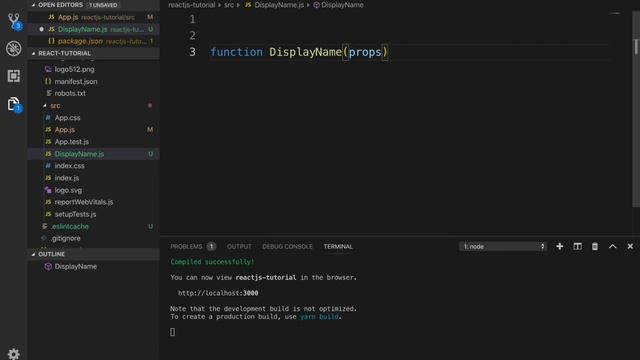Open http://localhost:3000 link in terminal

[x=218, y=293]
